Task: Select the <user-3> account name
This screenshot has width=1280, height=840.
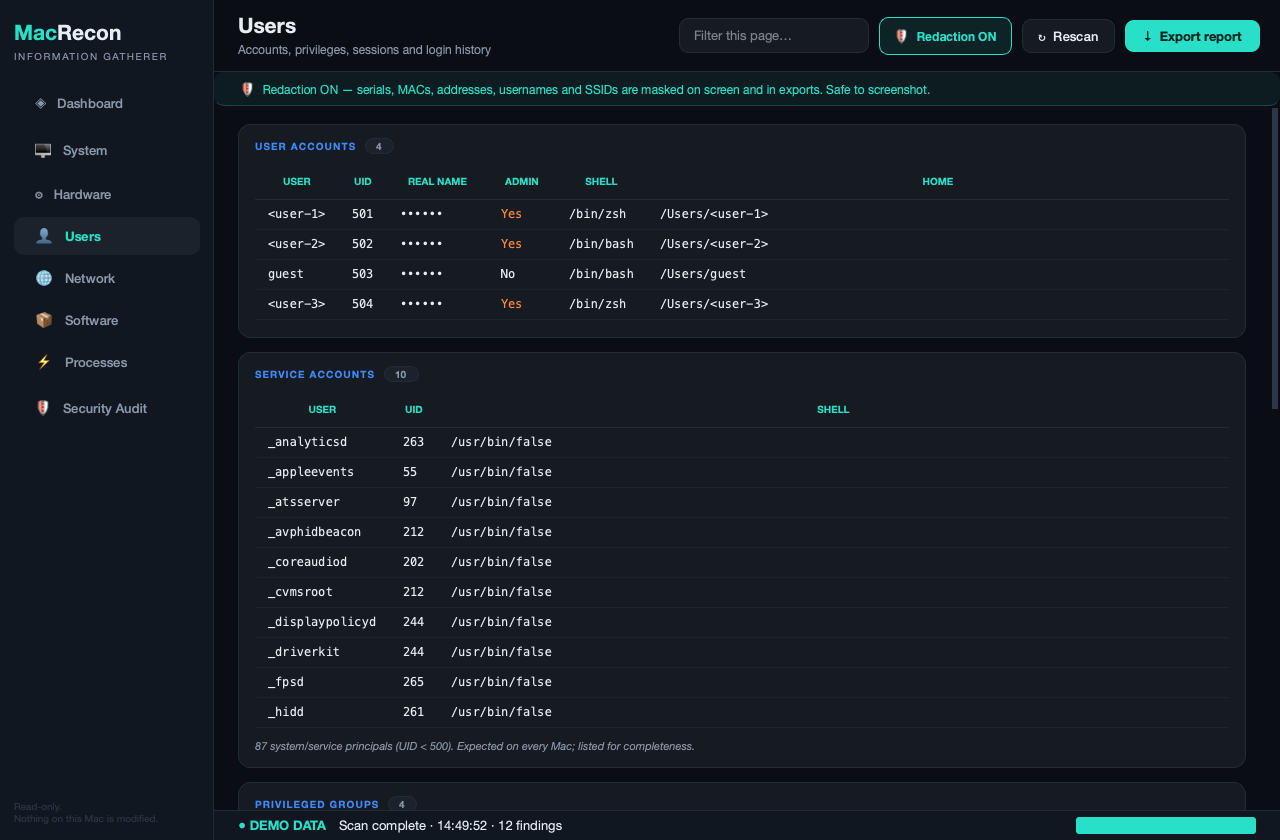Action: [x=296, y=304]
